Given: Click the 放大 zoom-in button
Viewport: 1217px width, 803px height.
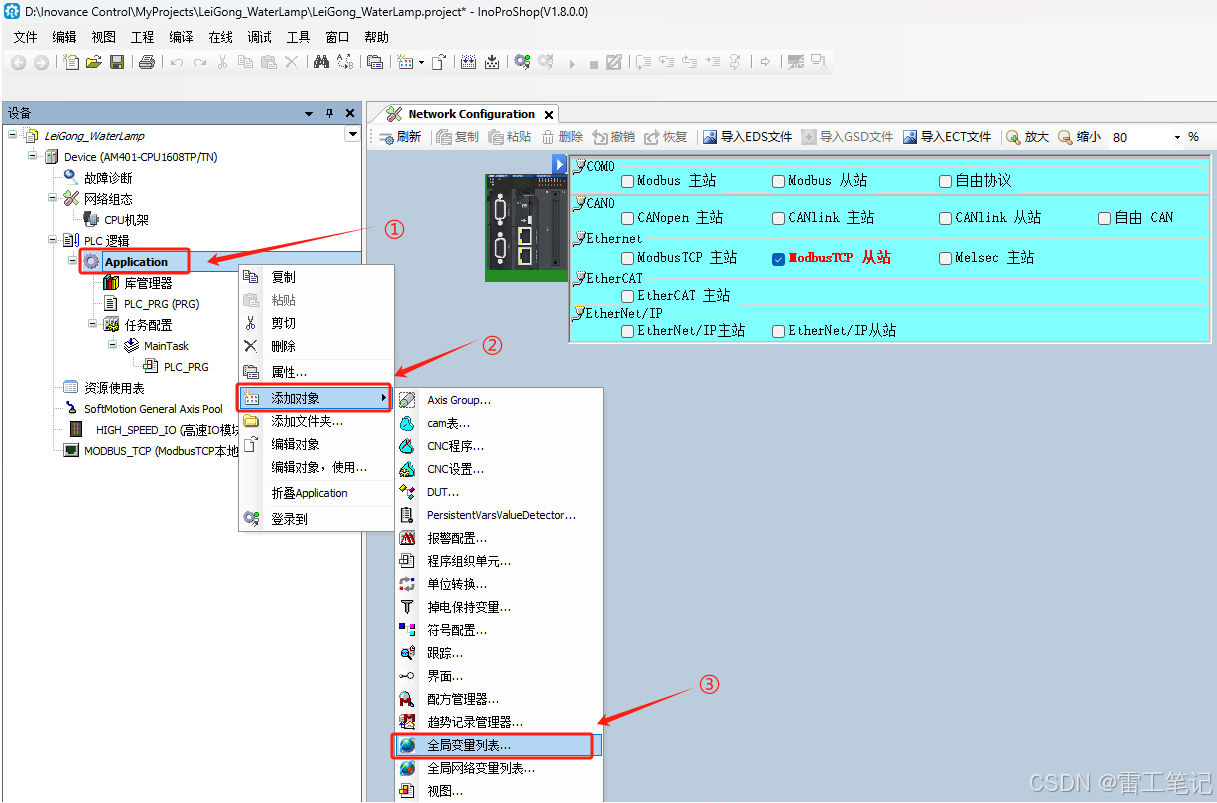Looking at the screenshot, I should click(x=1028, y=137).
